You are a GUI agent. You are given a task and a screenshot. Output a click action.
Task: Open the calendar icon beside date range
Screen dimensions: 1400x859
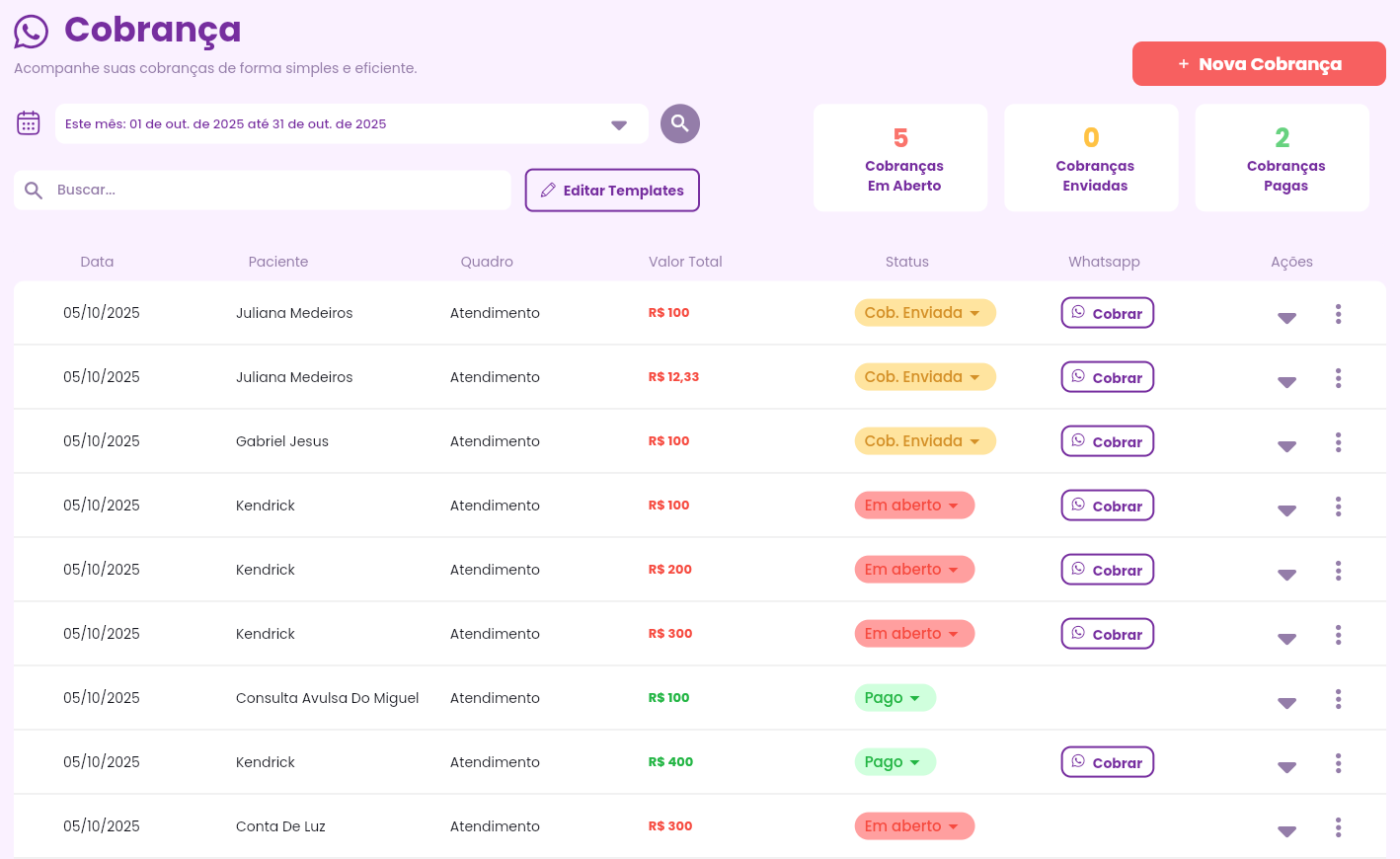click(x=29, y=123)
